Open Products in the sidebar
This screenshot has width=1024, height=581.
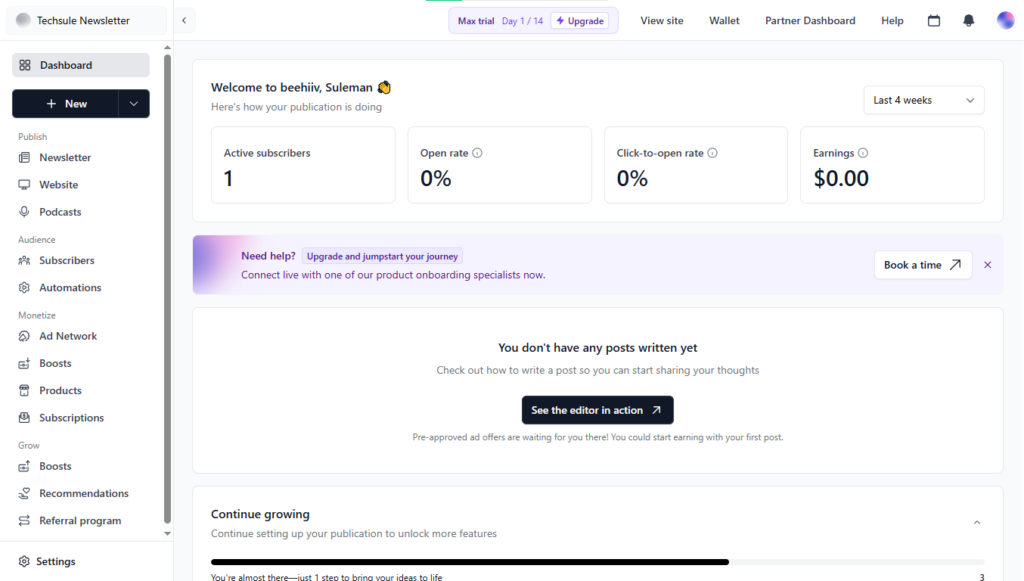[x=60, y=390]
